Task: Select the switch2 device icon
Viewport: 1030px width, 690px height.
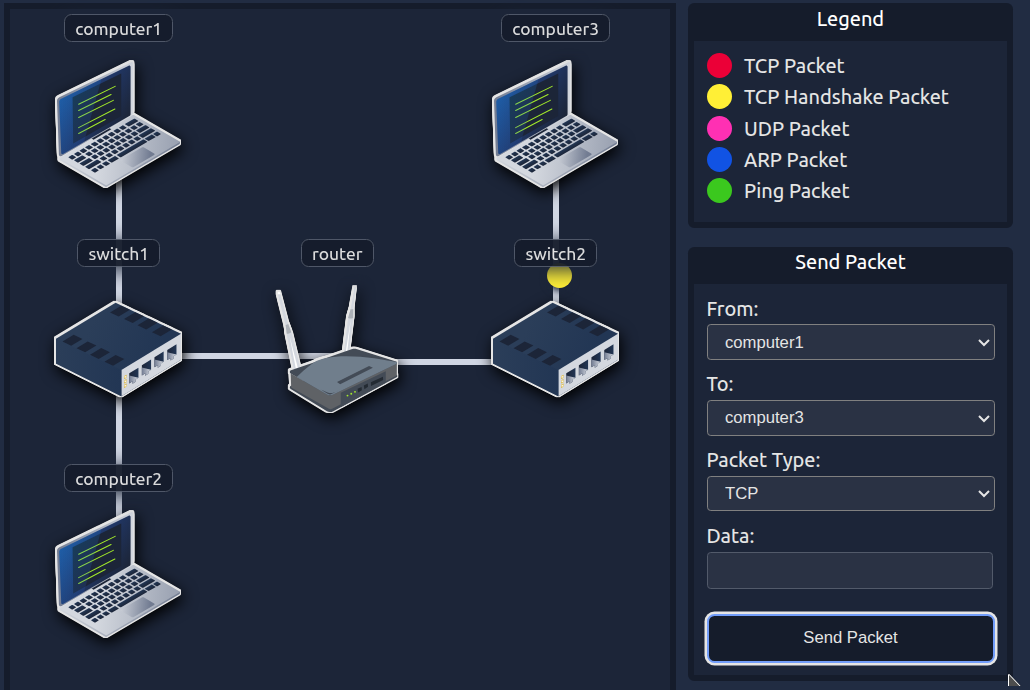Action: coord(555,347)
